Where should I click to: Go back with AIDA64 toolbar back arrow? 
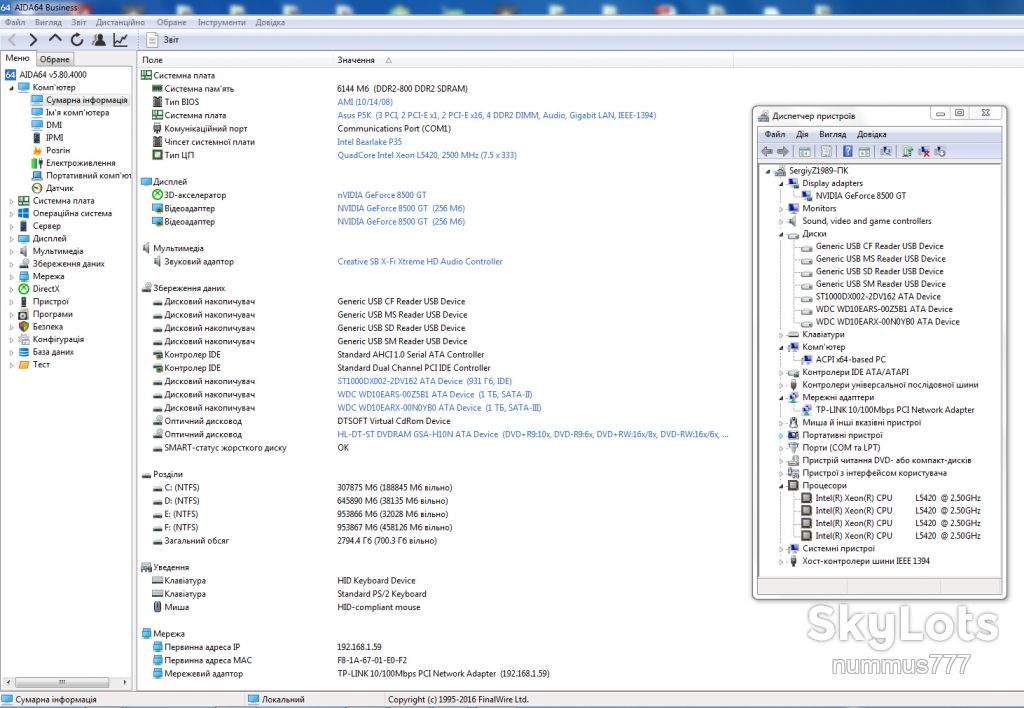[12, 40]
